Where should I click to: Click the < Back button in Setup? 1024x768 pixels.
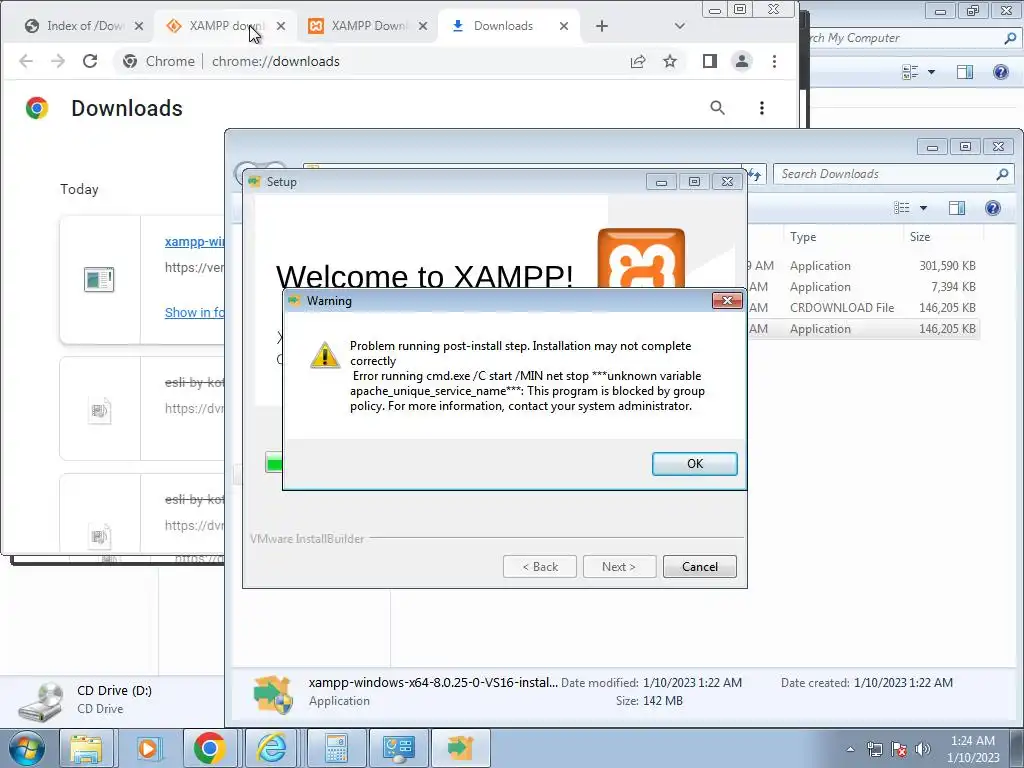pyautogui.click(x=539, y=567)
